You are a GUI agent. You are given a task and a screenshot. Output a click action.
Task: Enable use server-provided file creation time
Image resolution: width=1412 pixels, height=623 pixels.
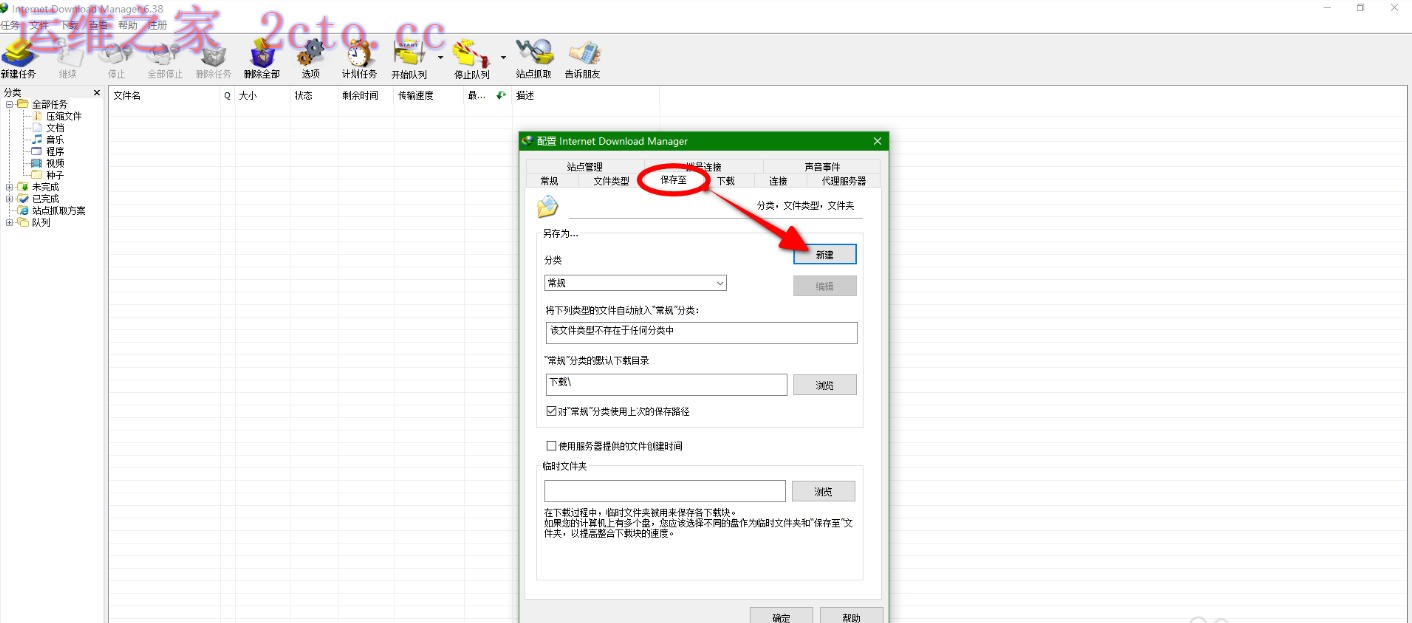coord(551,446)
